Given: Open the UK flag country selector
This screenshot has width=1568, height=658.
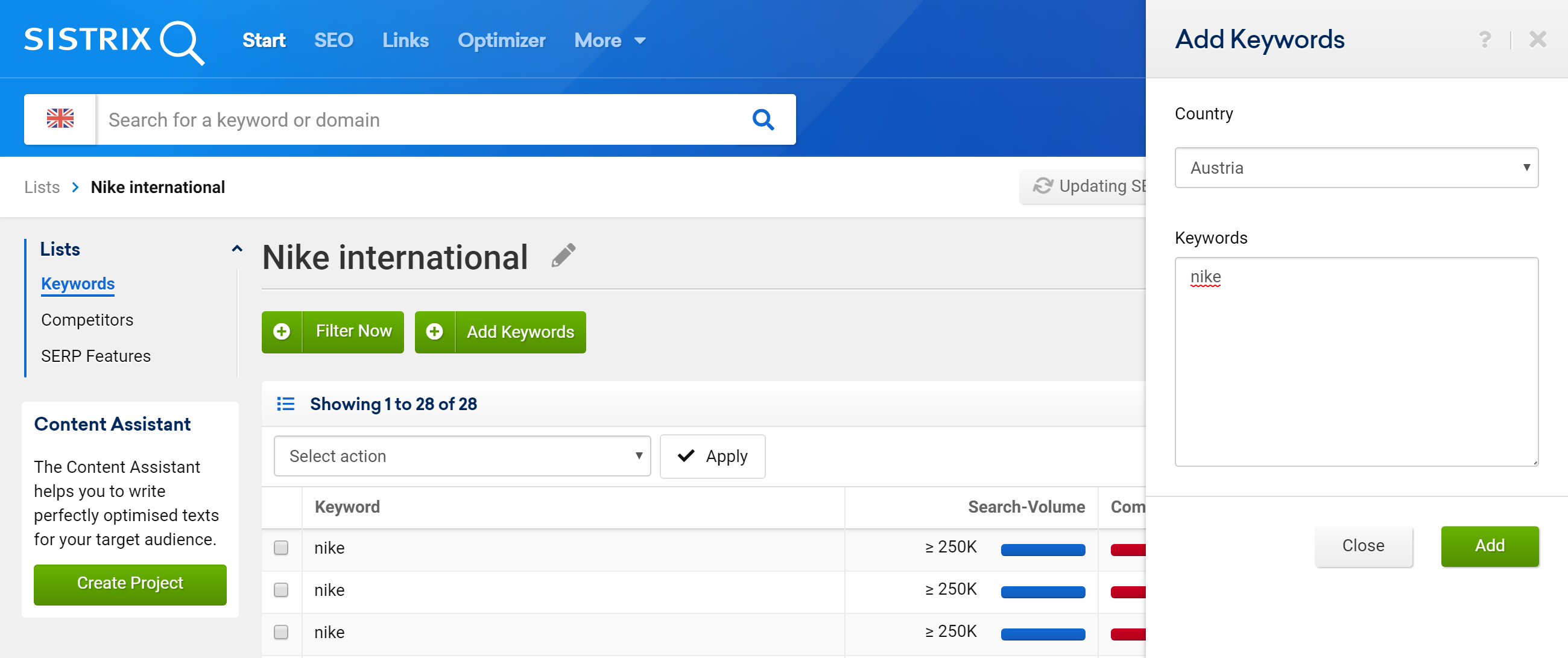Looking at the screenshot, I should coord(60,119).
